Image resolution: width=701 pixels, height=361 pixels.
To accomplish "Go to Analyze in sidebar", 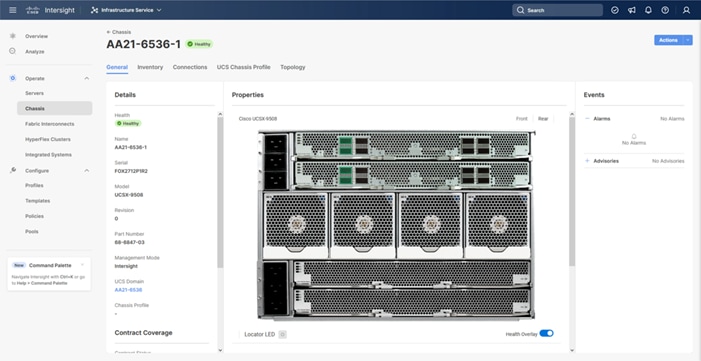I will pyautogui.click(x=34, y=51).
